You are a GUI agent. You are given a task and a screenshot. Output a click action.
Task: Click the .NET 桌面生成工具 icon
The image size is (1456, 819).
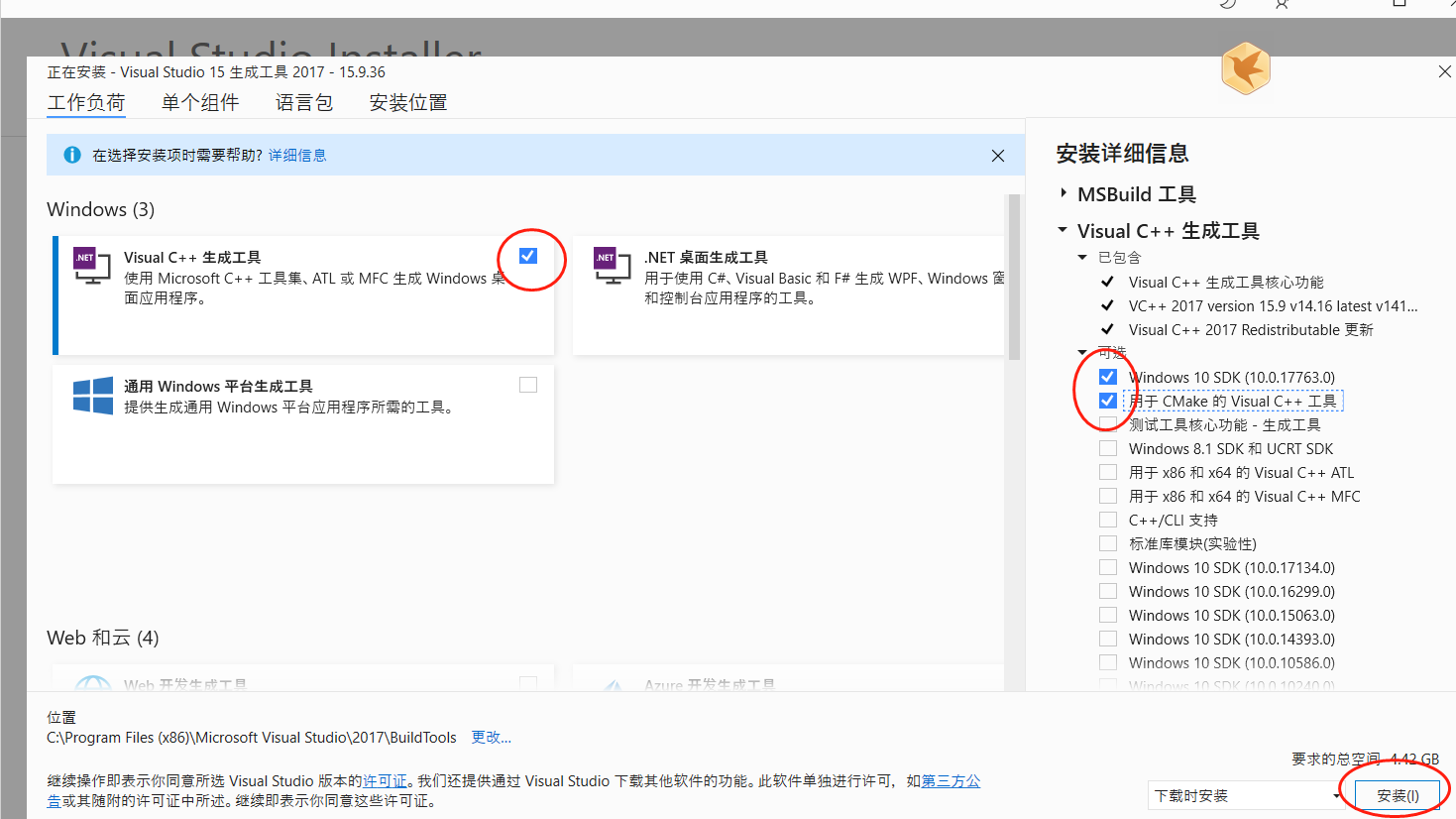point(612,266)
